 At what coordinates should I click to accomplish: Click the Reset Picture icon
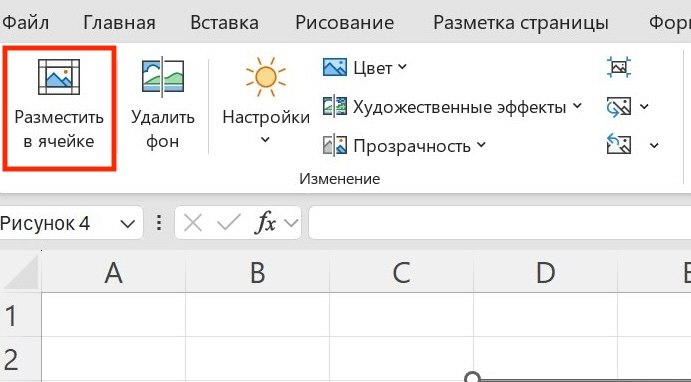click(x=619, y=145)
